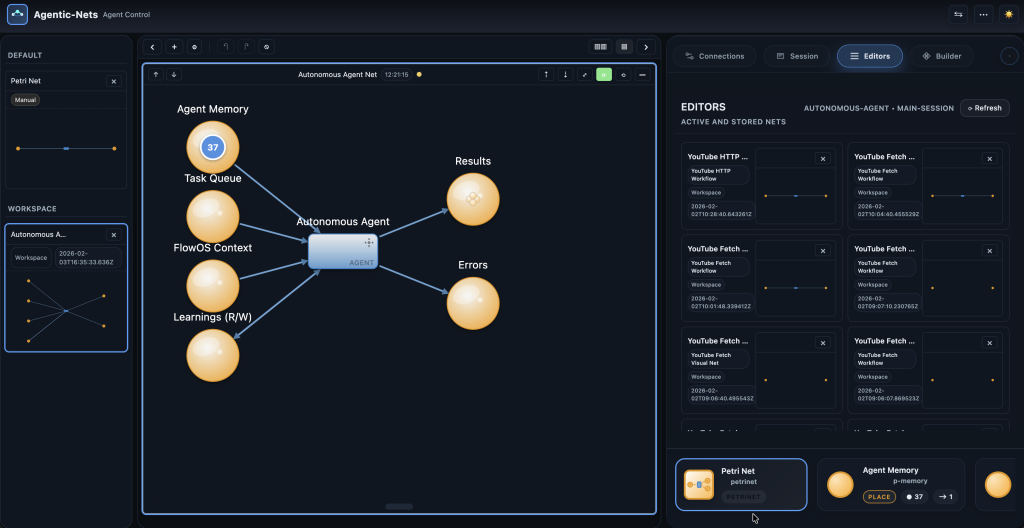
Task: Click the expand diagonal-arrow icon in net header
Action: coord(584,74)
